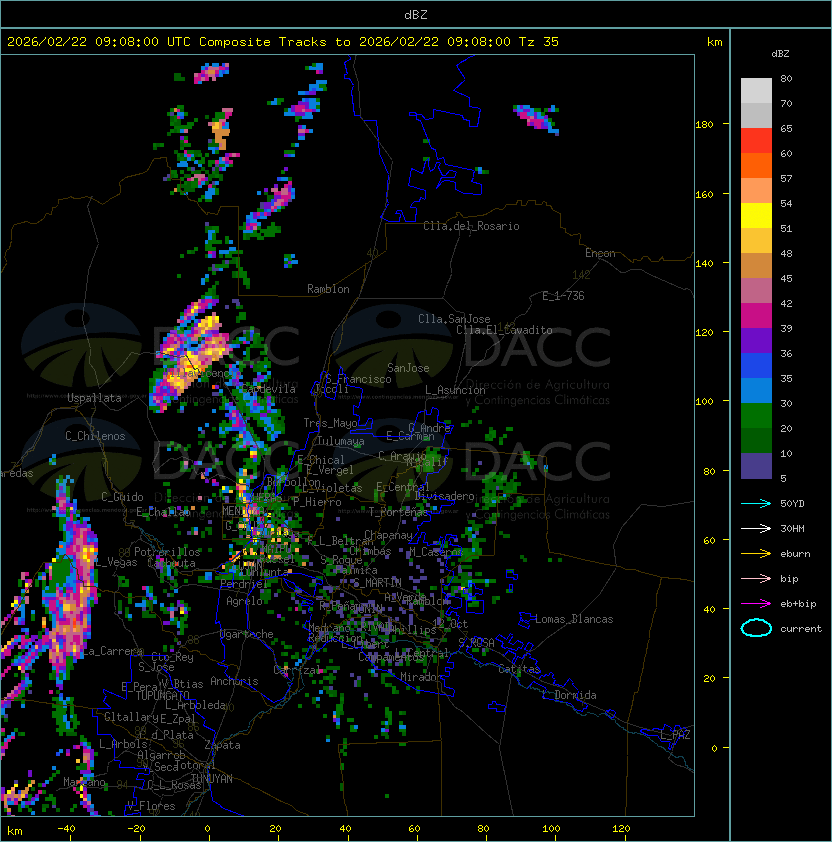Click the 'Encon' map label
Image resolution: width=832 pixels, height=842 pixels.
click(x=600, y=253)
